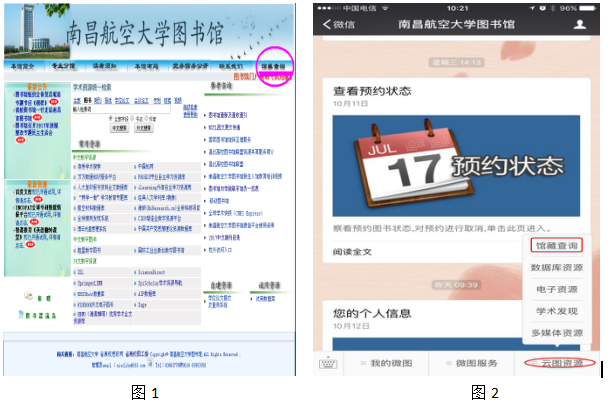The height and width of the screenshot is (412, 613).
Task: Click 本馆布局 in website navigation bar
Action: coord(147,66)
